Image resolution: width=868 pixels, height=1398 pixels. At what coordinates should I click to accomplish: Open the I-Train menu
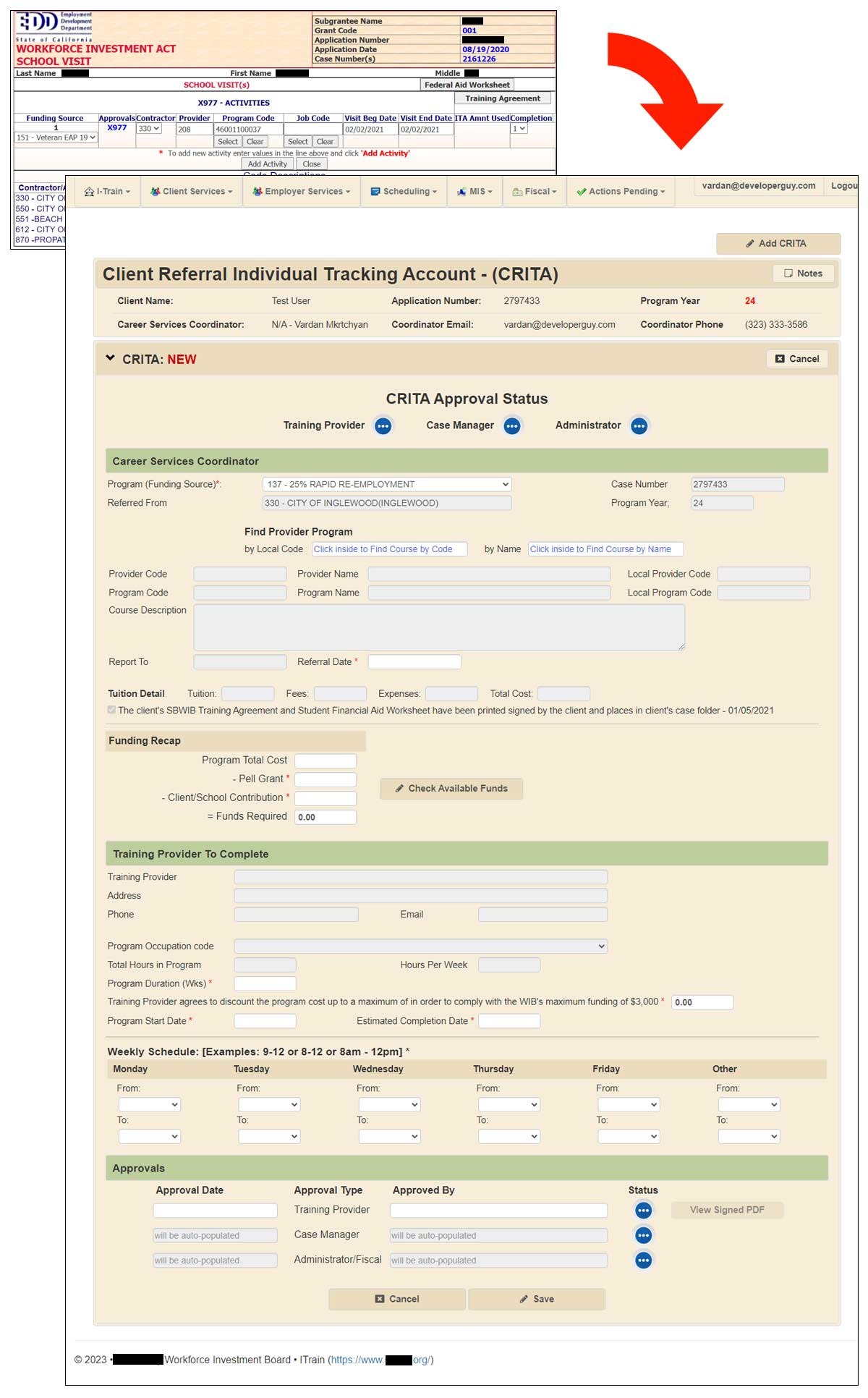(107, 192)
